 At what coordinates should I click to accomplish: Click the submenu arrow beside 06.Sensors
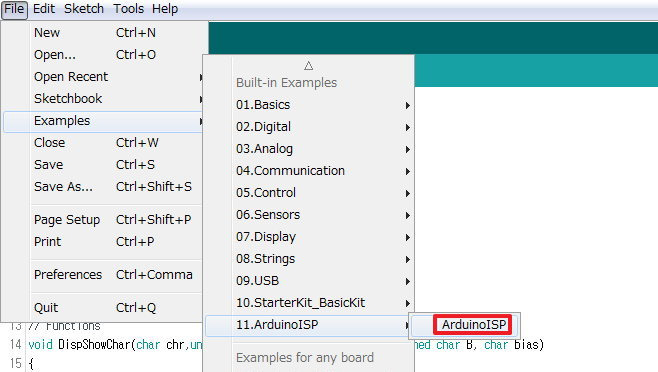coord(407,215)
